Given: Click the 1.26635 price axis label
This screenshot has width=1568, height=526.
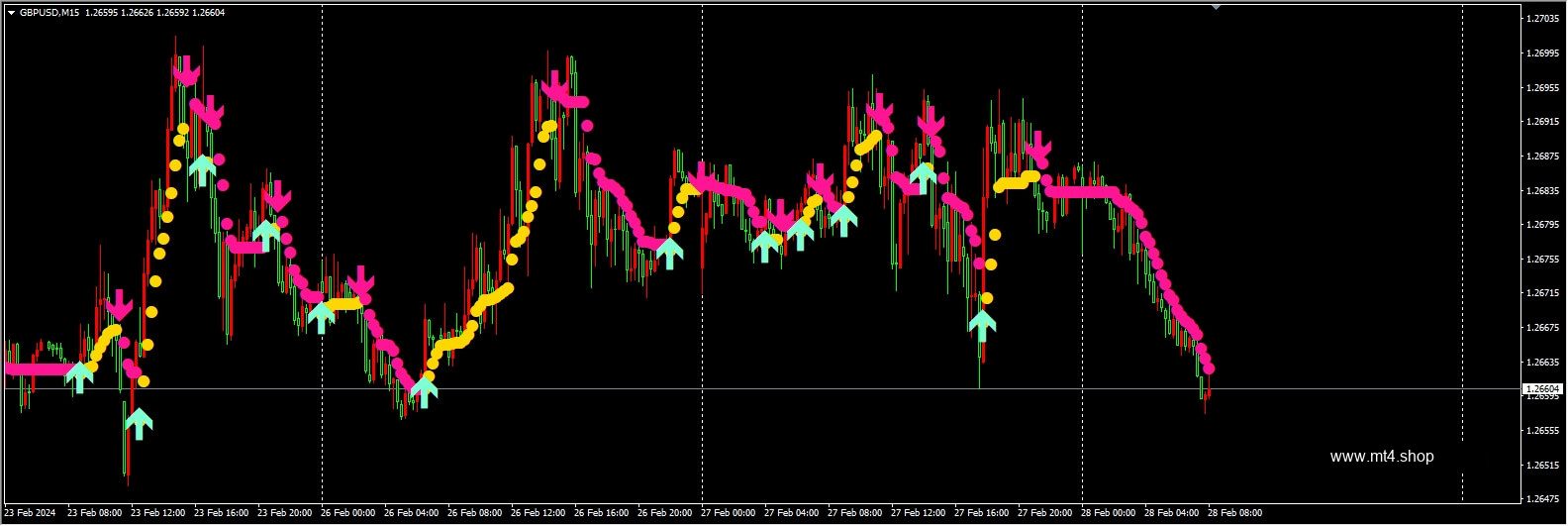Looking at the screenshot, I should (1543, 363).
